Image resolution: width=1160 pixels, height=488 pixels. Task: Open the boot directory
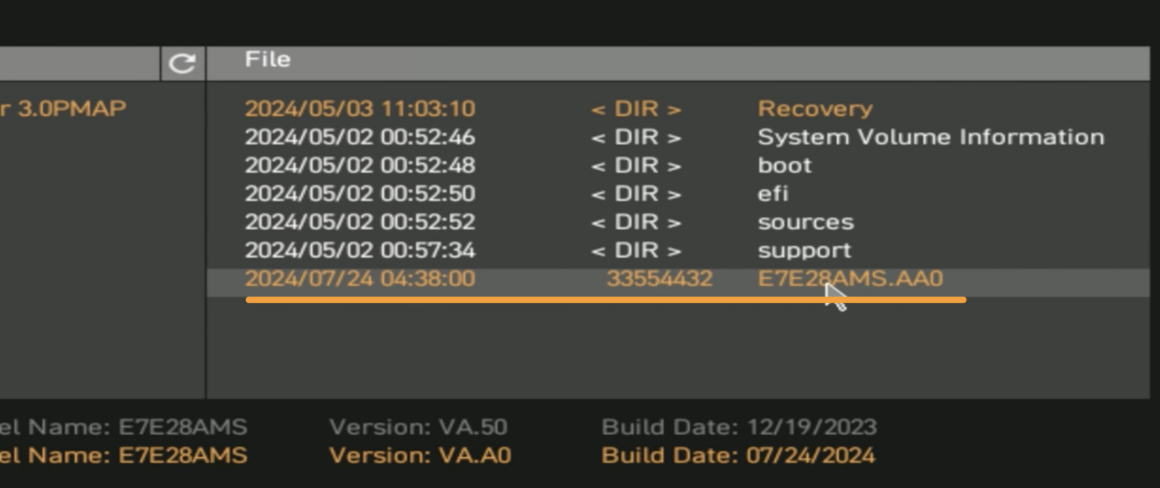pyautogui.click(x=784, y=165)
